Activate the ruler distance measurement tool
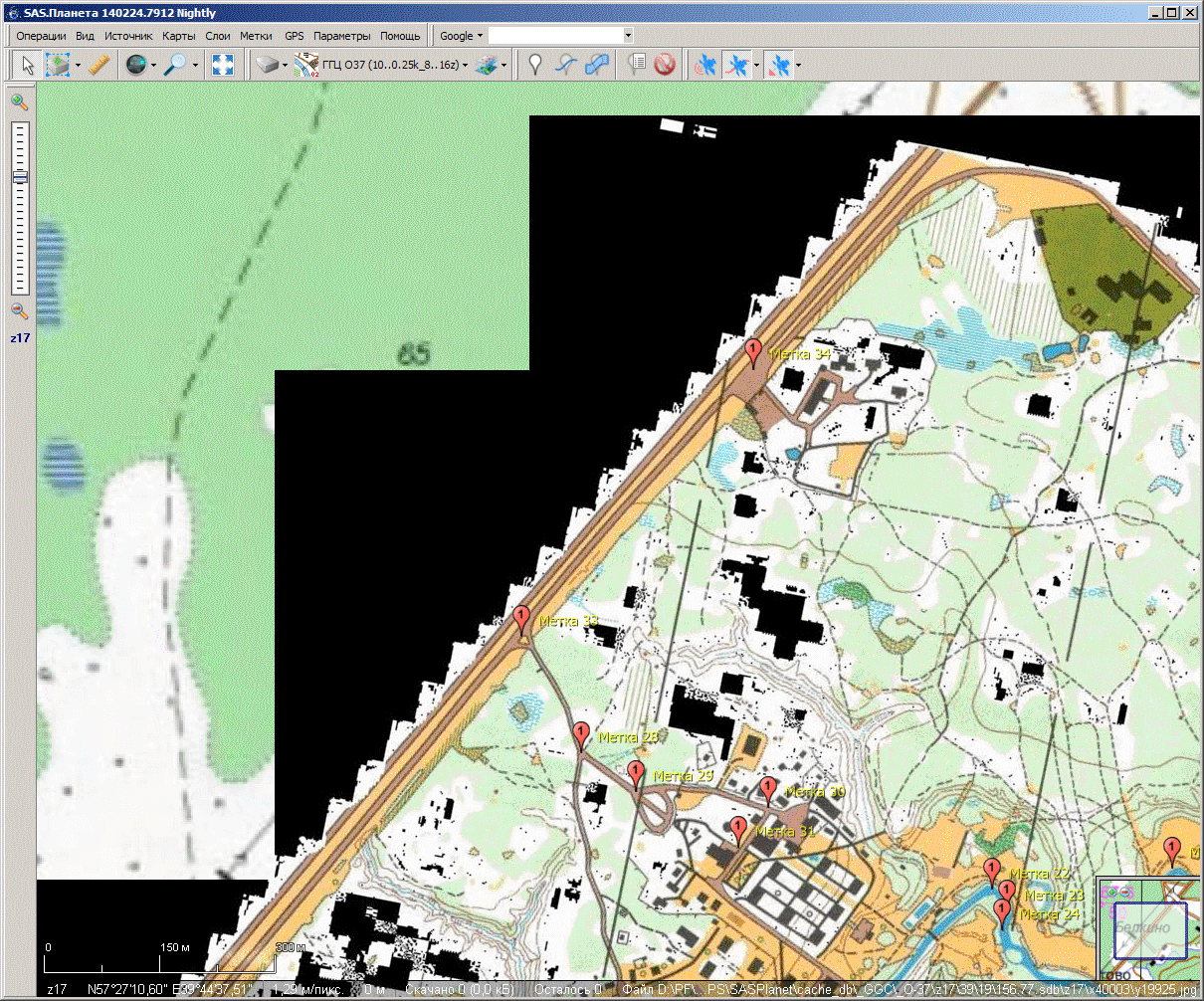This screenshot has width=1204, height=1001. coord(98,66)
